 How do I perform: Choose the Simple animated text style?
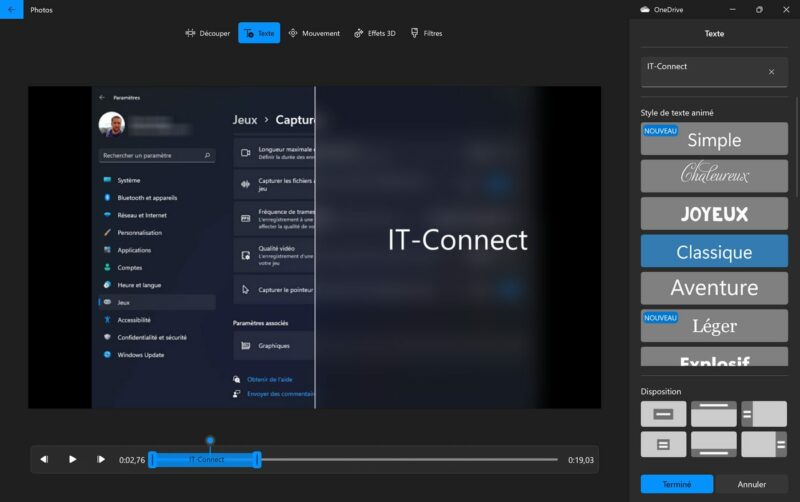[714, 139]
